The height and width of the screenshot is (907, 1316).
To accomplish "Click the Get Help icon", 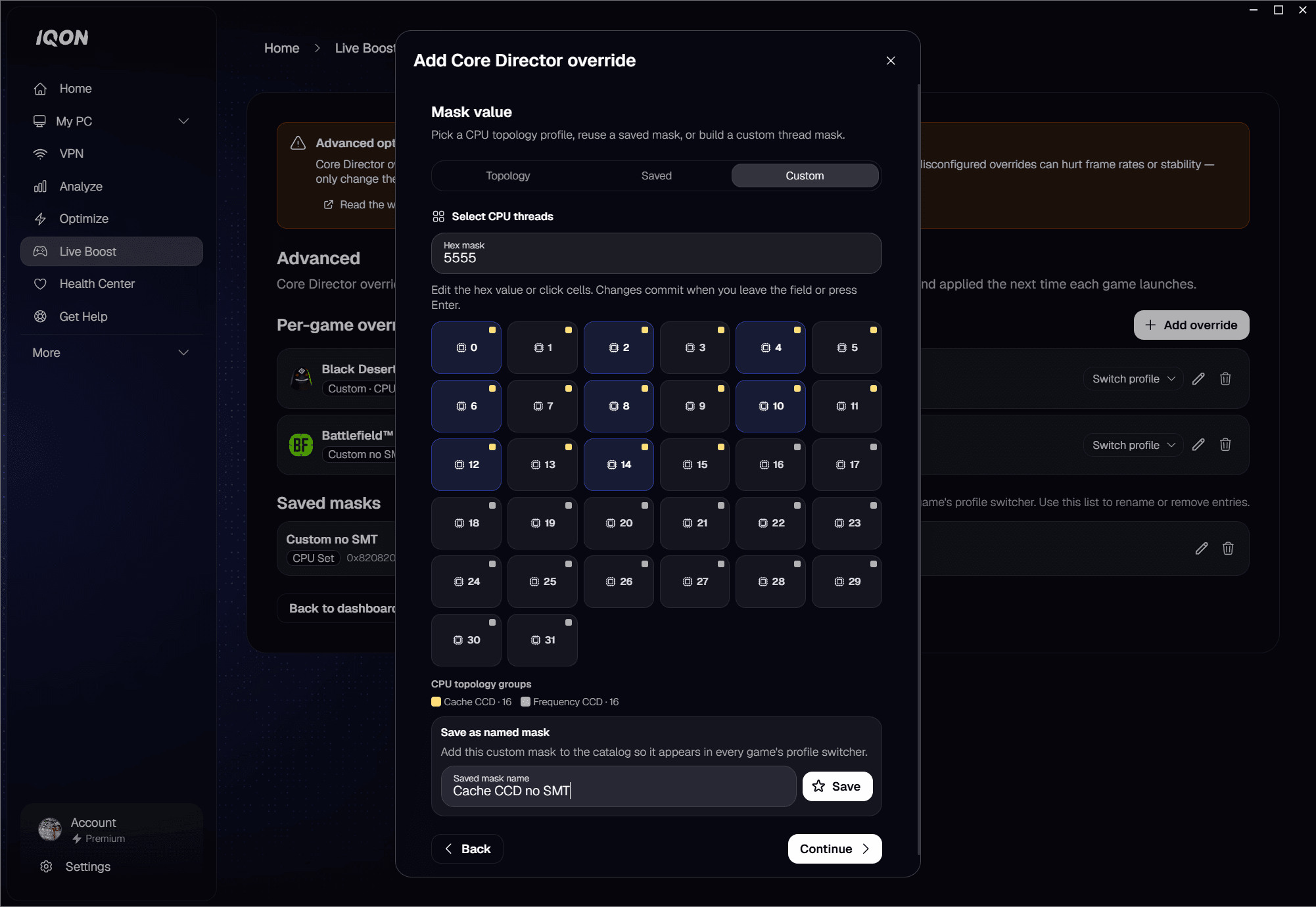I will point(40,317).
